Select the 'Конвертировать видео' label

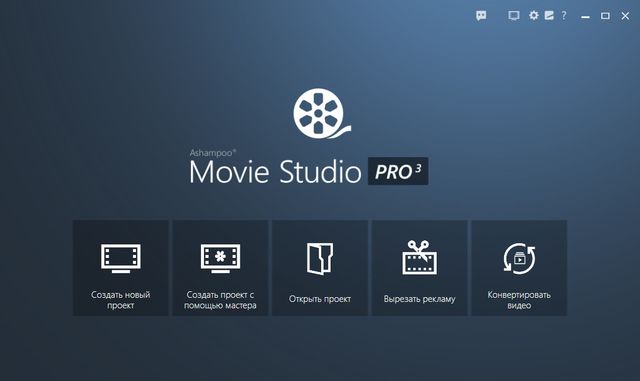point(519,300)
